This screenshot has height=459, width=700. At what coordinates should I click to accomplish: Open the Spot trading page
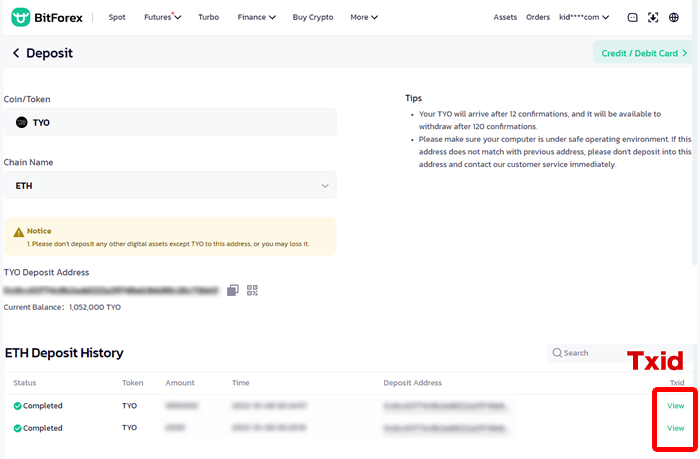117,17
